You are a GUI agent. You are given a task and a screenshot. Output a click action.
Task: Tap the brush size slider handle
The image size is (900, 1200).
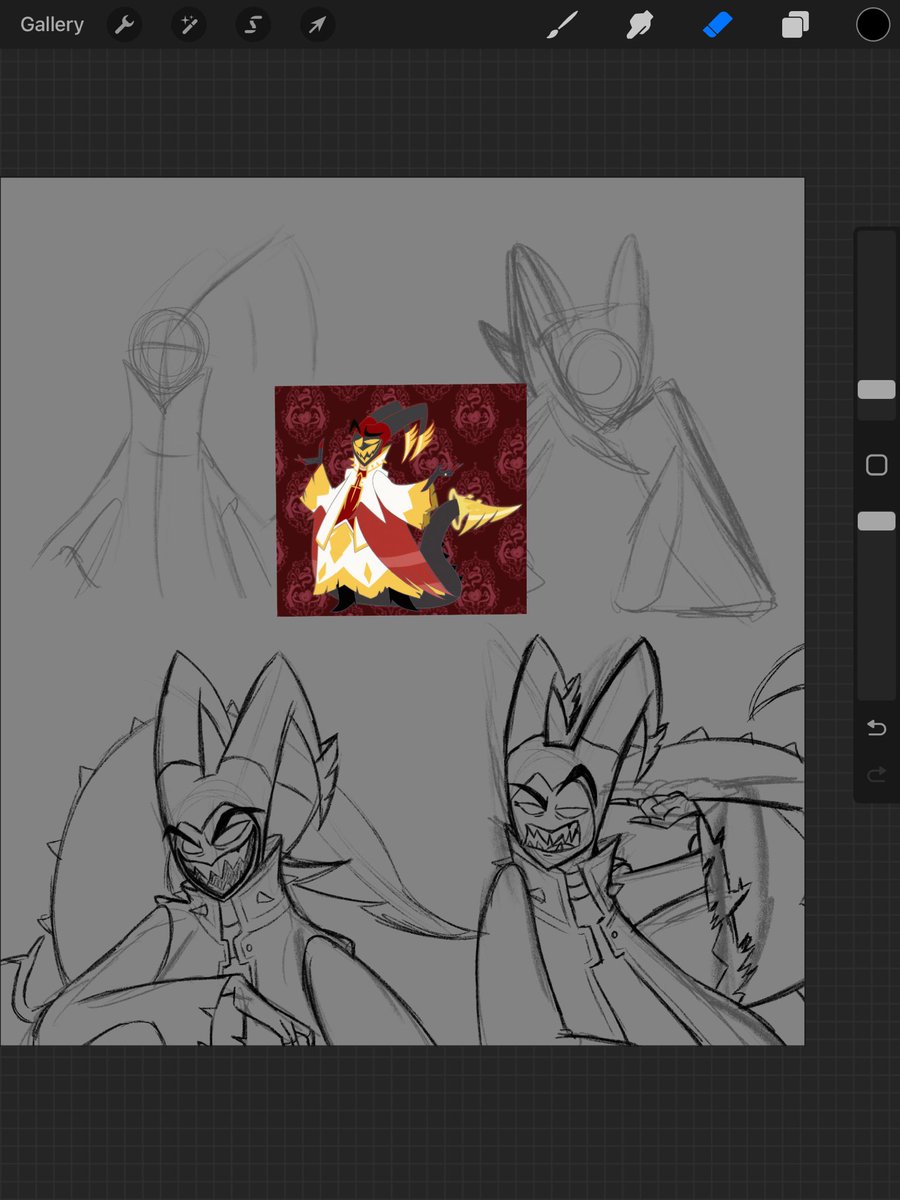[877, 389]
